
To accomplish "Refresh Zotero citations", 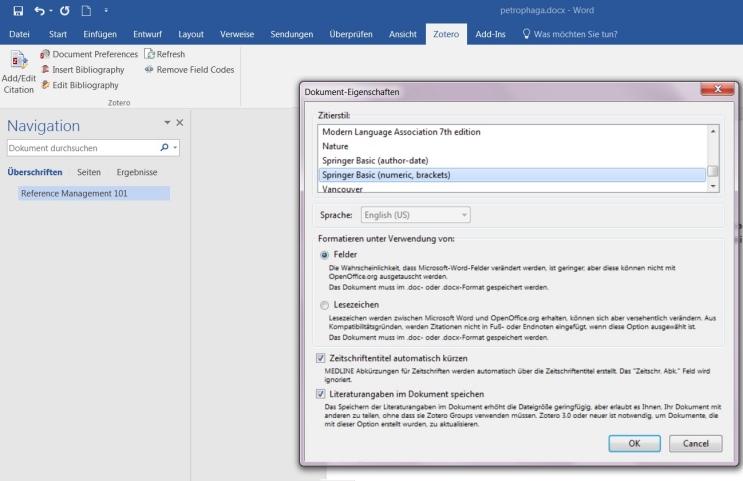I will 165,54.
